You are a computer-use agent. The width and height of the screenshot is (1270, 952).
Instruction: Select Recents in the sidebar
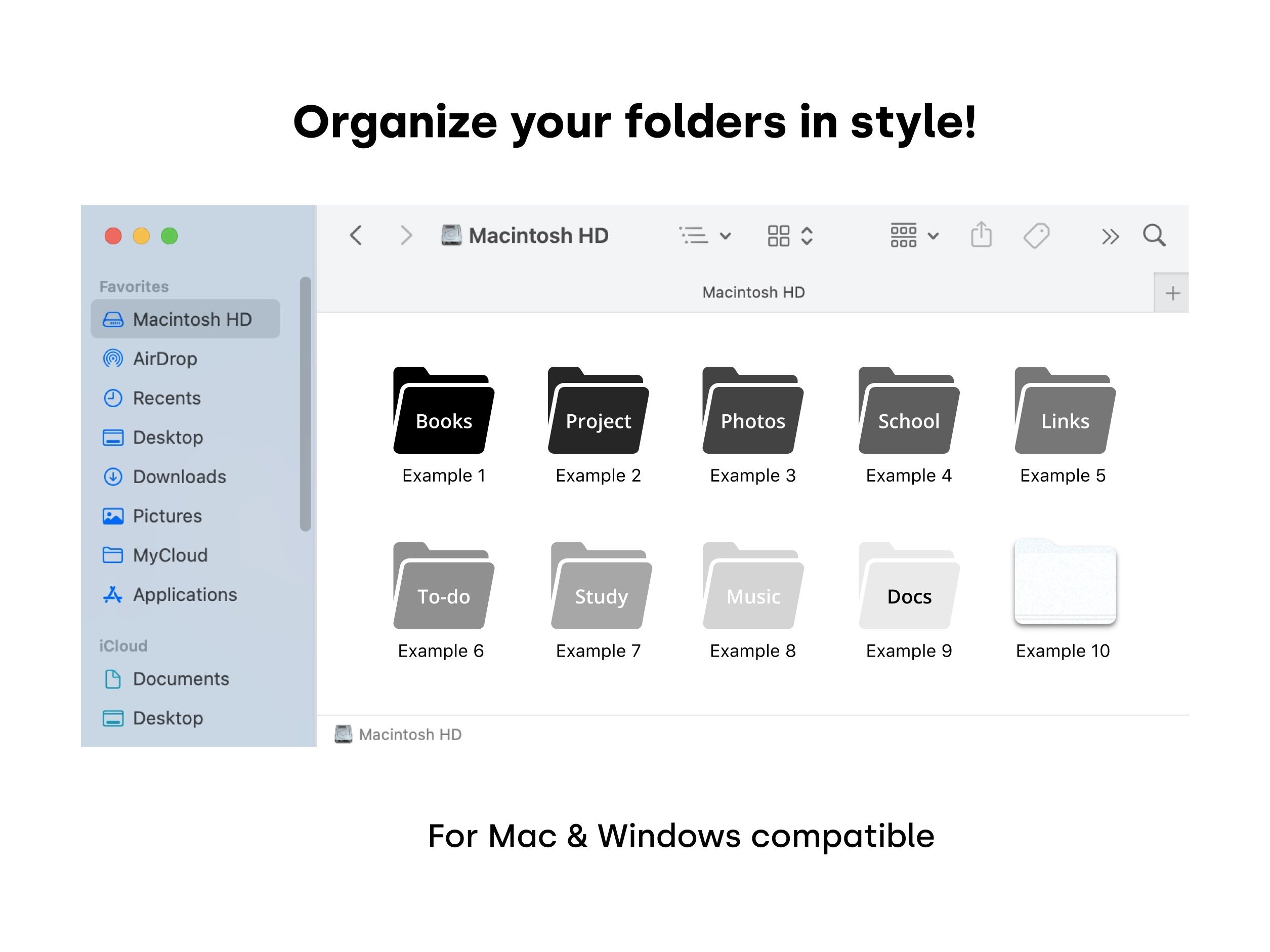point(167,398)
